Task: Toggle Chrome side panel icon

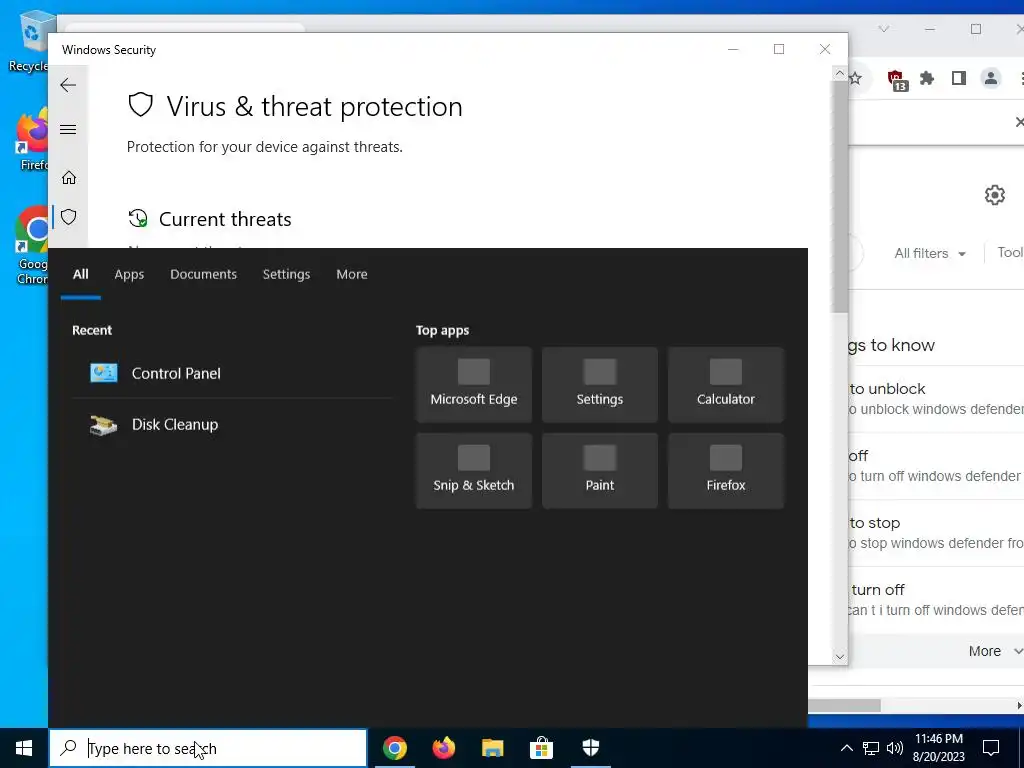Action: tap(958, 78)
